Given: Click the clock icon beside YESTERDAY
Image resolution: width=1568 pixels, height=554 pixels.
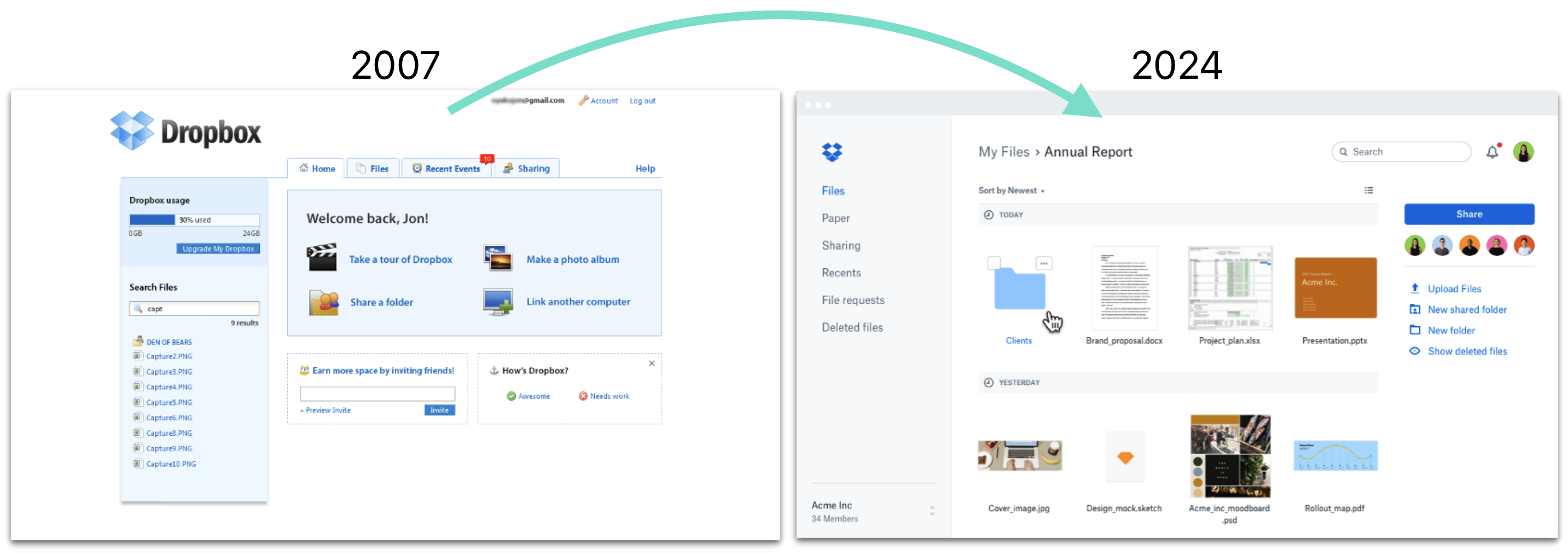Looking at the screenshot, I should click(989, 382).
